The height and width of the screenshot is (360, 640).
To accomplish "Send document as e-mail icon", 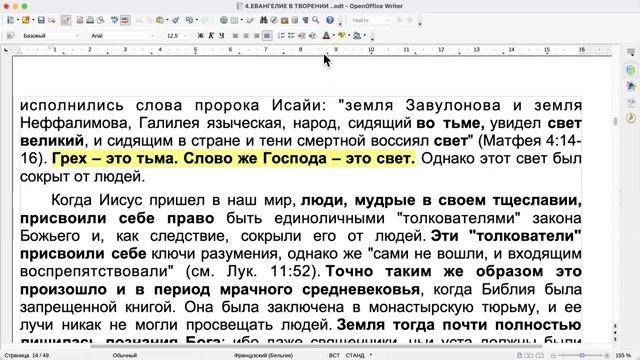I will [52, 20].
